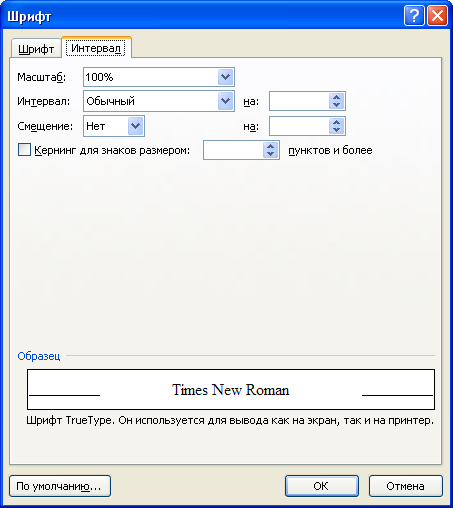Viewport: 453px width, 508px height.
Task: Open the help question mark button
Action: (414, 16)
